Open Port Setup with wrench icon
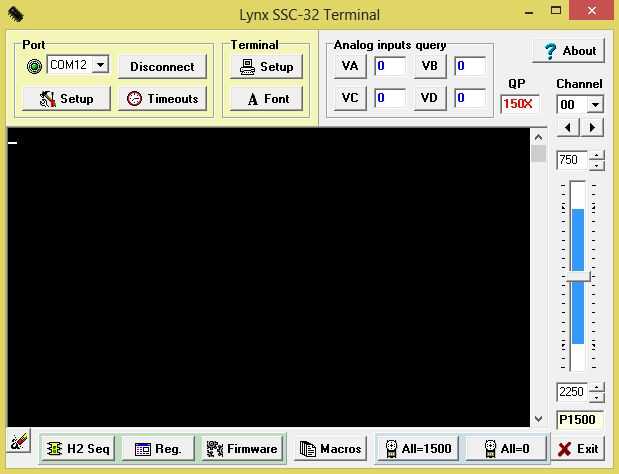The image size is (619, 474). tap(66, 98)
